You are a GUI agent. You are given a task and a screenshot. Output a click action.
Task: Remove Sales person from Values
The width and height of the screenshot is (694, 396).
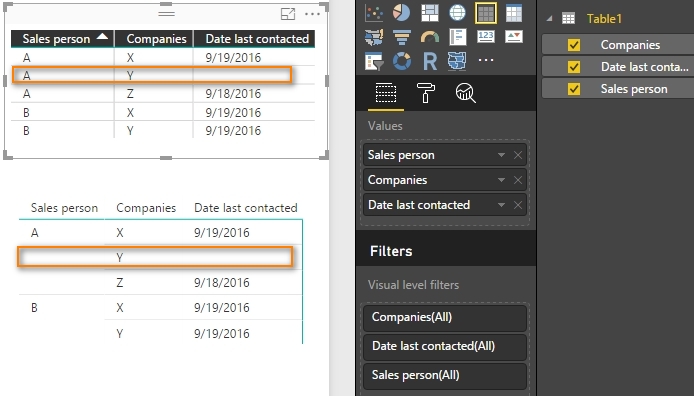click(518, 155)
